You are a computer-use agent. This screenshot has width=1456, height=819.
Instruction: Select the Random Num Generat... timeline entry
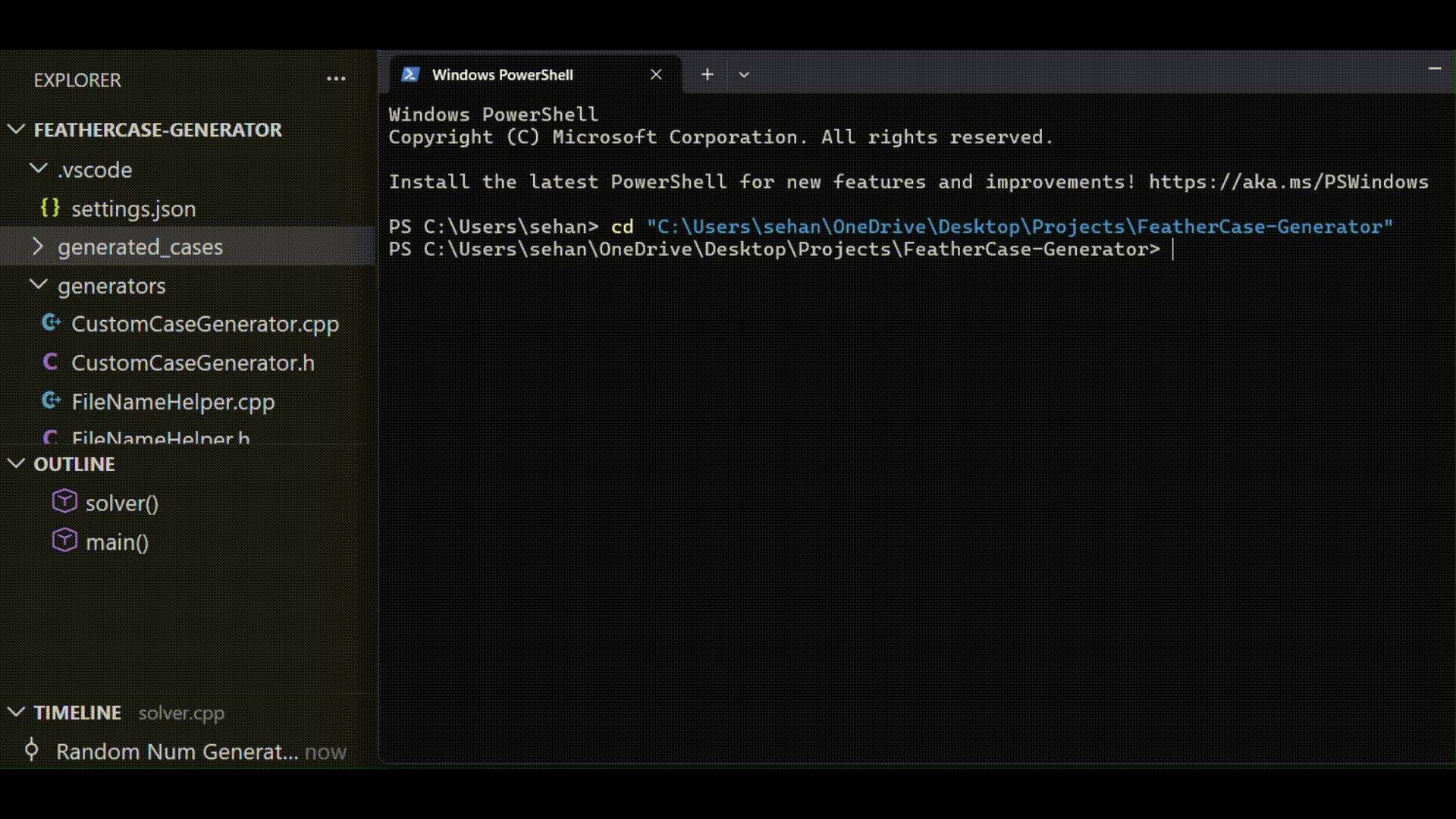click(177, 752)
